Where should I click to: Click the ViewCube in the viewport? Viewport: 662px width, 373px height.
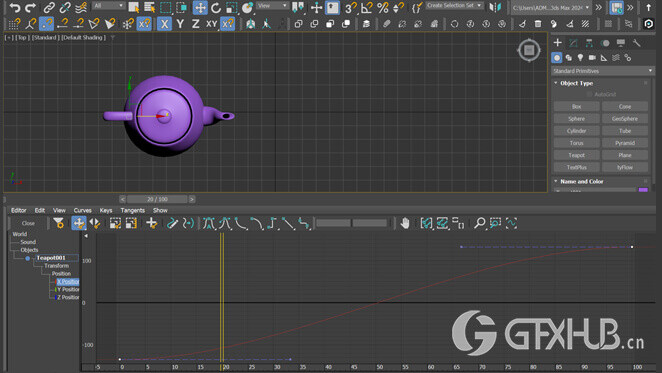coord(529,50)
